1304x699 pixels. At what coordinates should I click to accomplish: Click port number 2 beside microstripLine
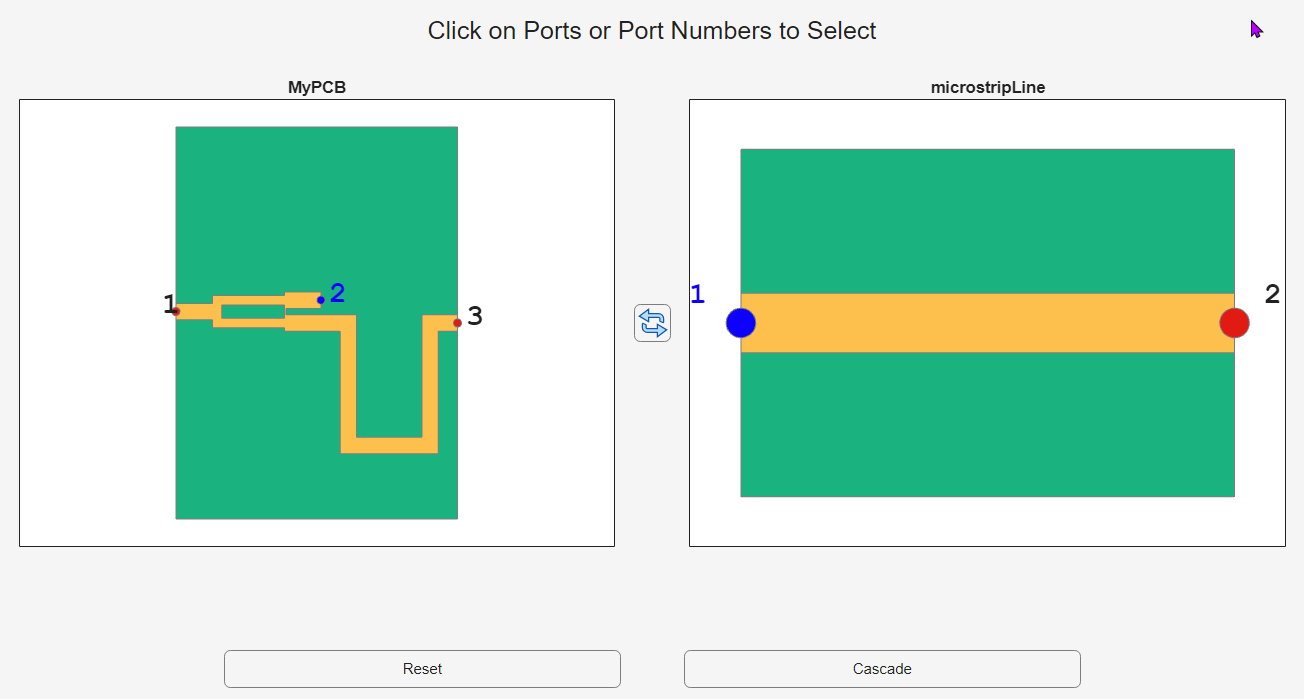click(1272, 294)
